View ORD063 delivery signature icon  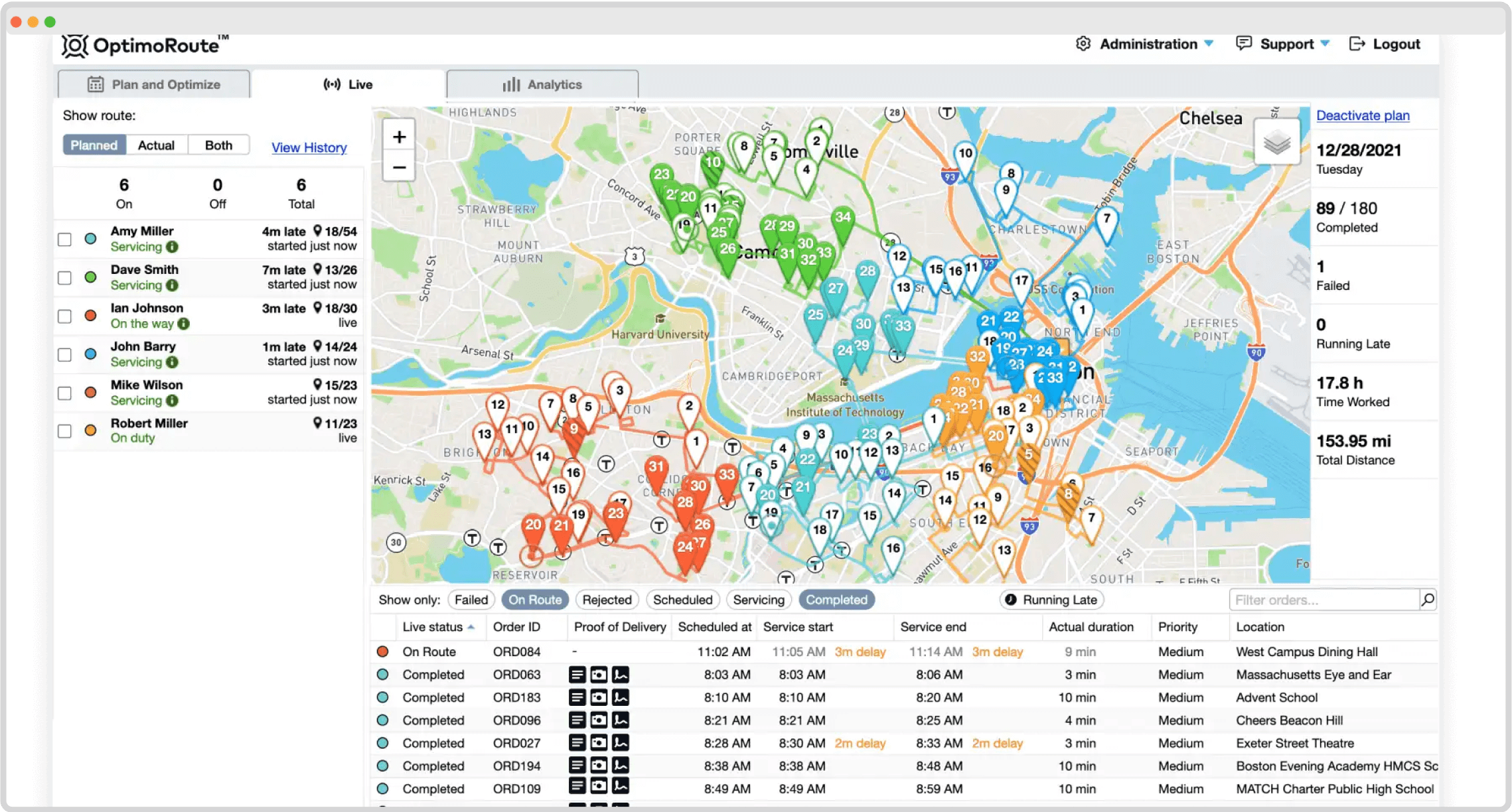point(621,675)
